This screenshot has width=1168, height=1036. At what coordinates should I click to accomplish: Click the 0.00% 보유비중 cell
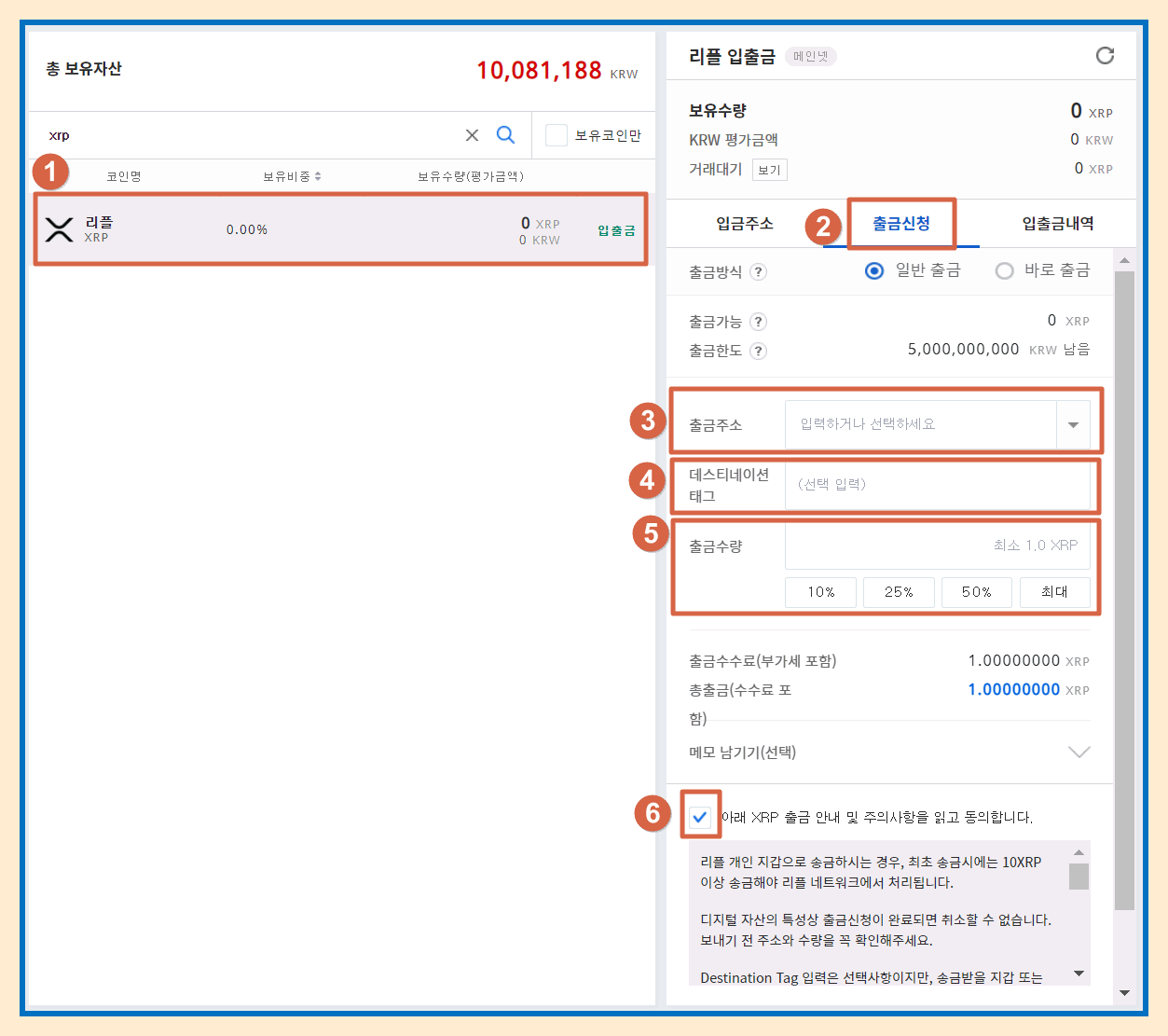tap(247, 230)
